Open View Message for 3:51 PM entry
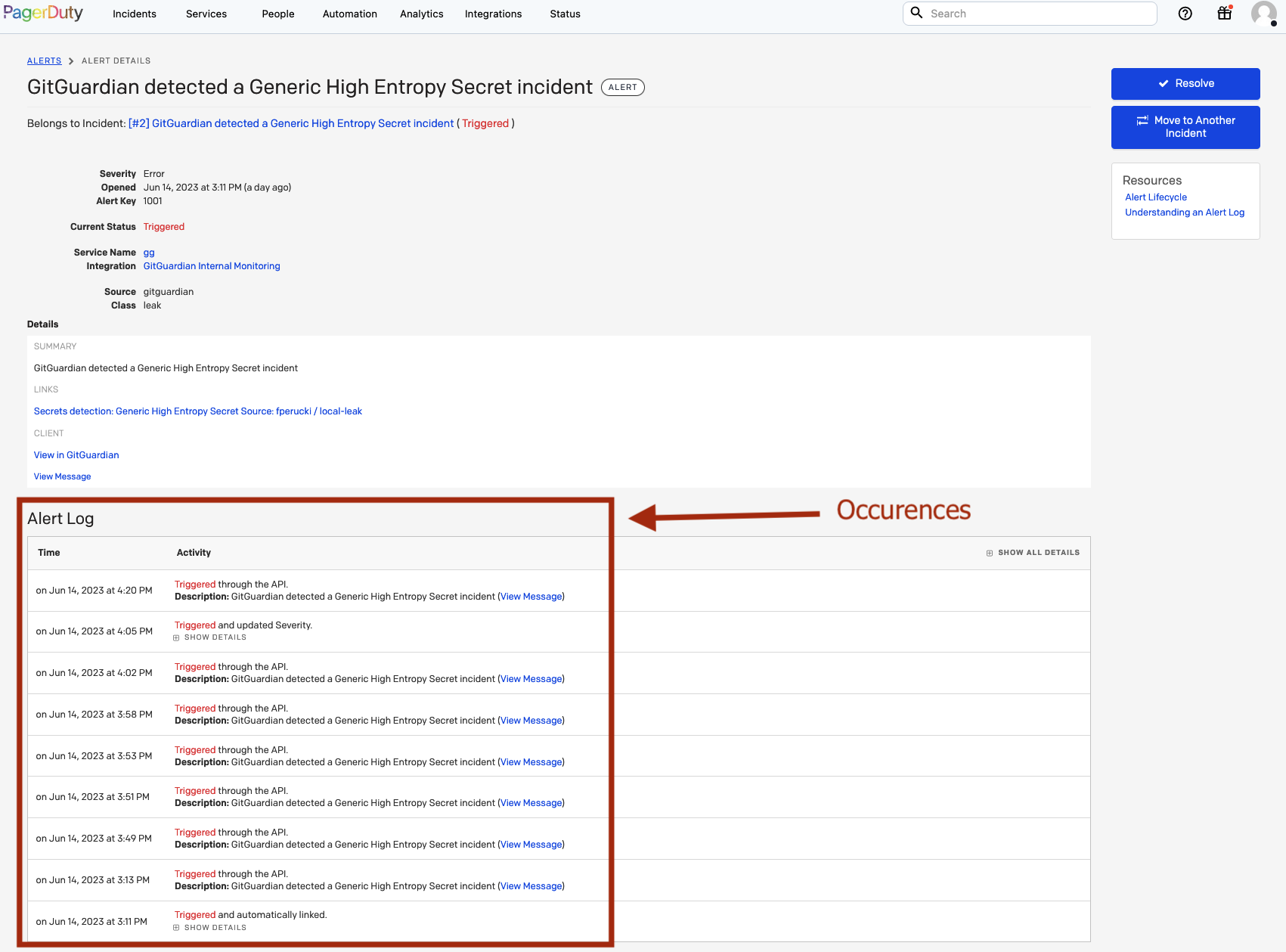Screen dimensions: 1286x952 [x=531, y=803]
